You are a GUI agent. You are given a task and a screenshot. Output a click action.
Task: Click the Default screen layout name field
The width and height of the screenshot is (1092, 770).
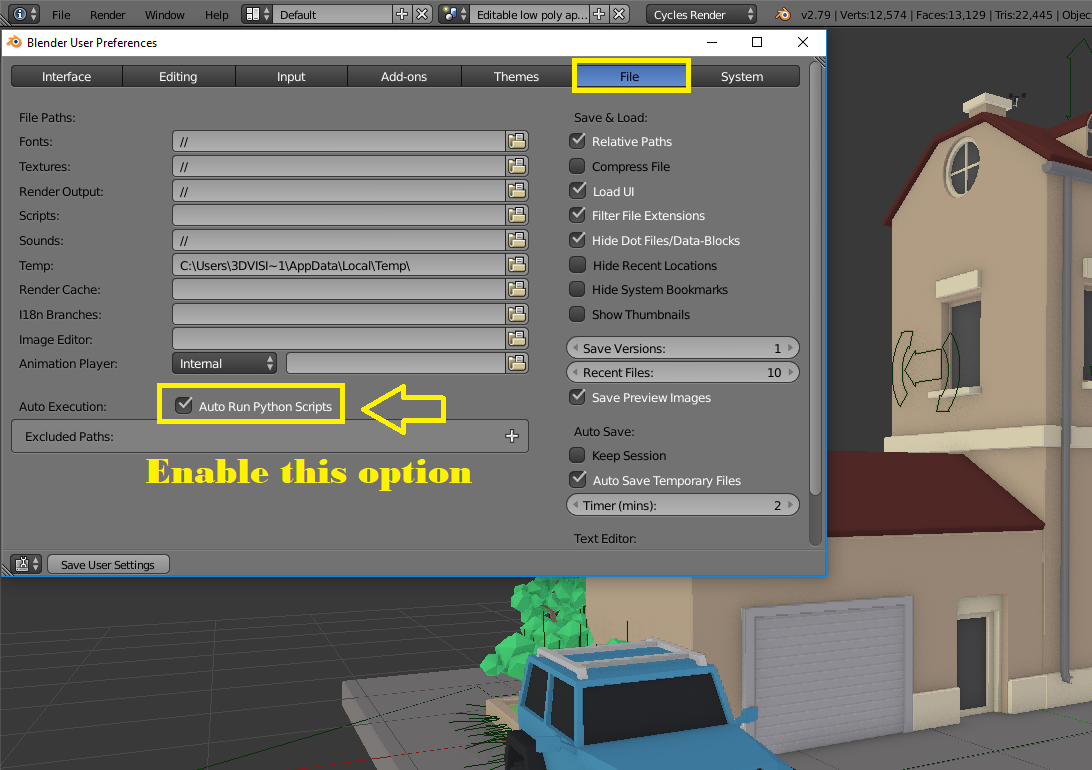point(333,14)
